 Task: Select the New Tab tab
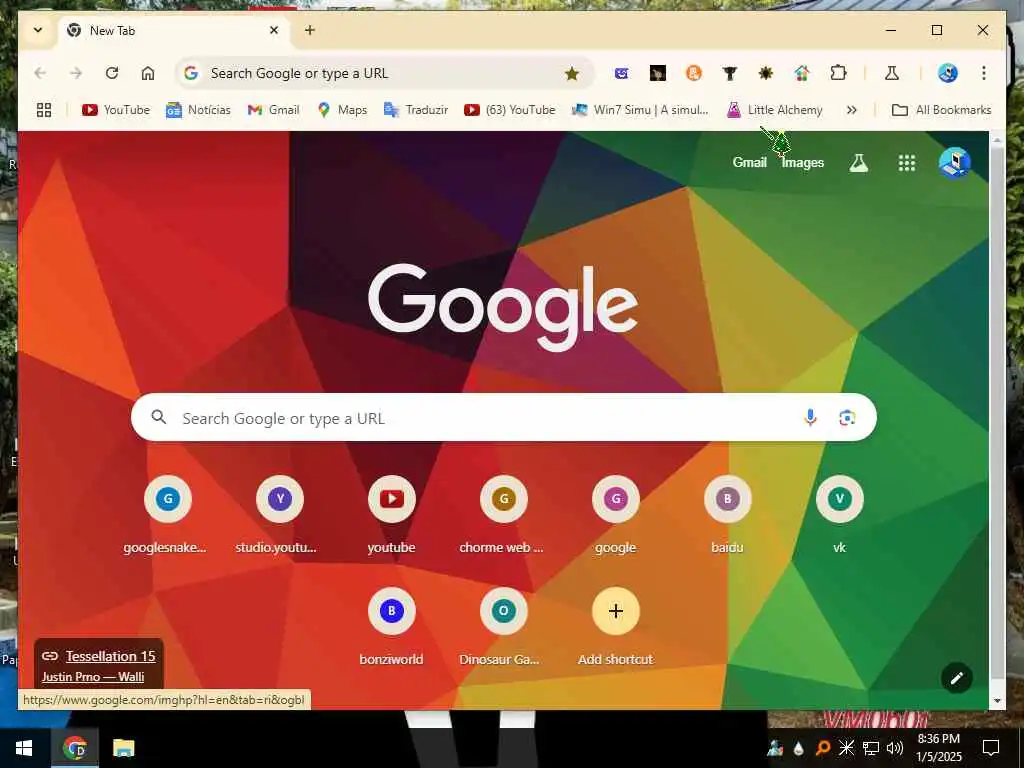click(174, 31)
